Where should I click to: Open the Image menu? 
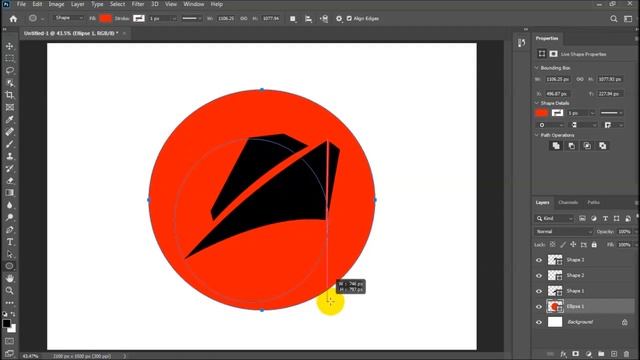click(56, 4)
